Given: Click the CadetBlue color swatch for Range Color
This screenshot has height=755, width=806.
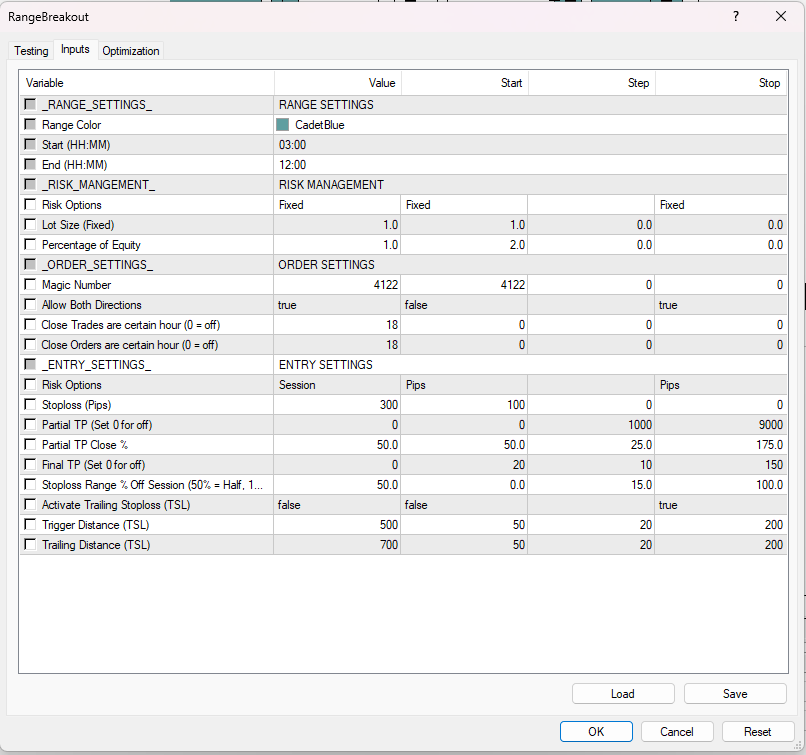Looking at the screenshot, I should (284, 124).
